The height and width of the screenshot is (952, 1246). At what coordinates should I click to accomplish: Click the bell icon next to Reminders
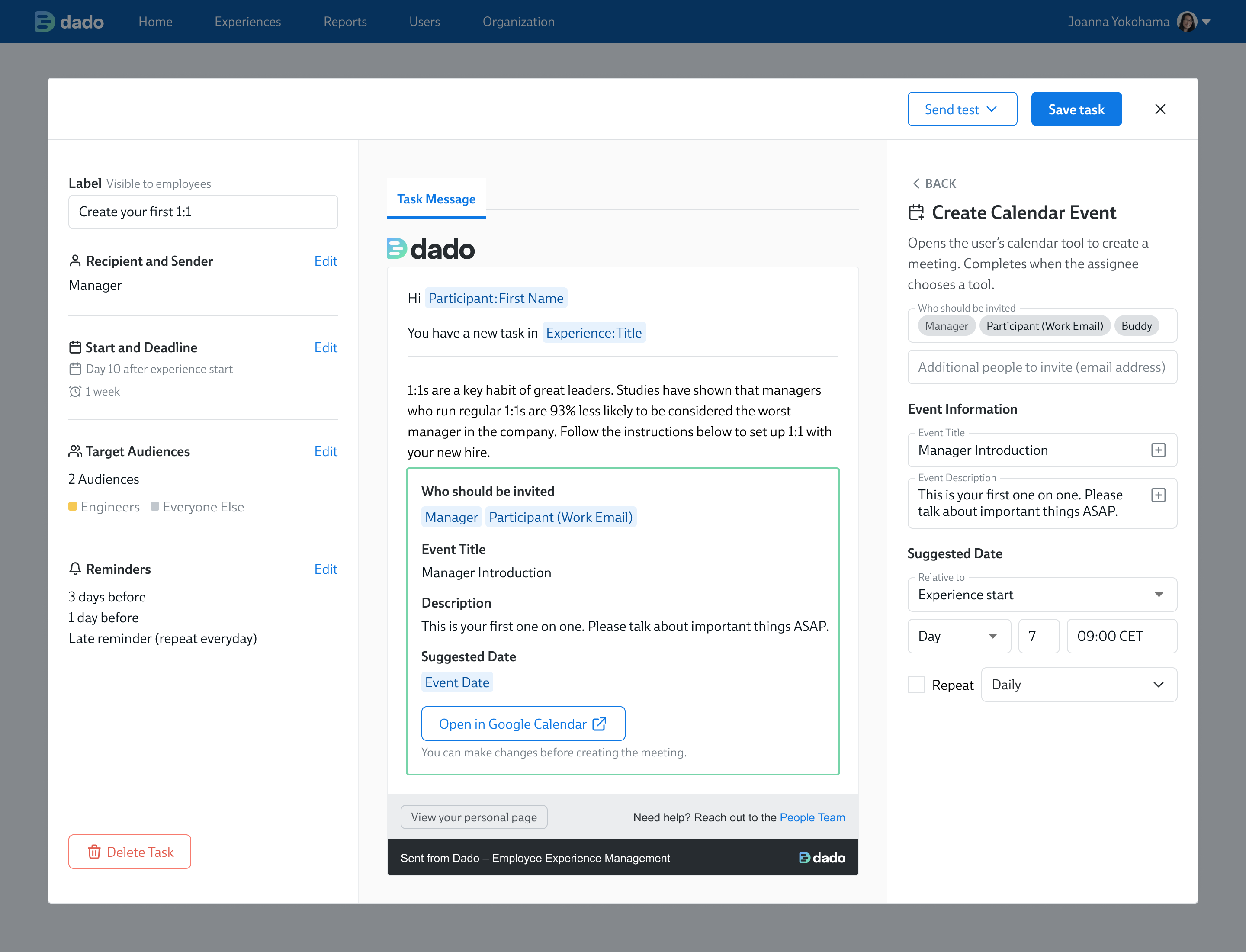tap(75, 568)
